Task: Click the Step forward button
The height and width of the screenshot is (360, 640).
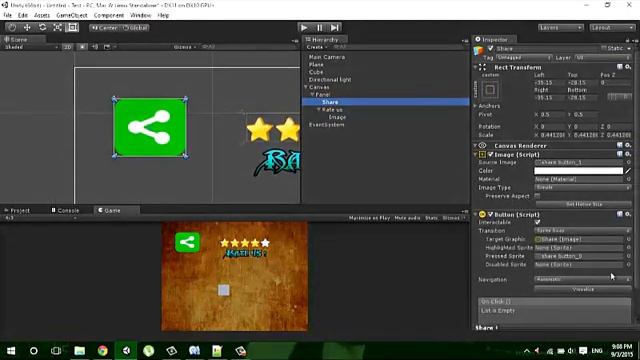Action: pos(335,27)
